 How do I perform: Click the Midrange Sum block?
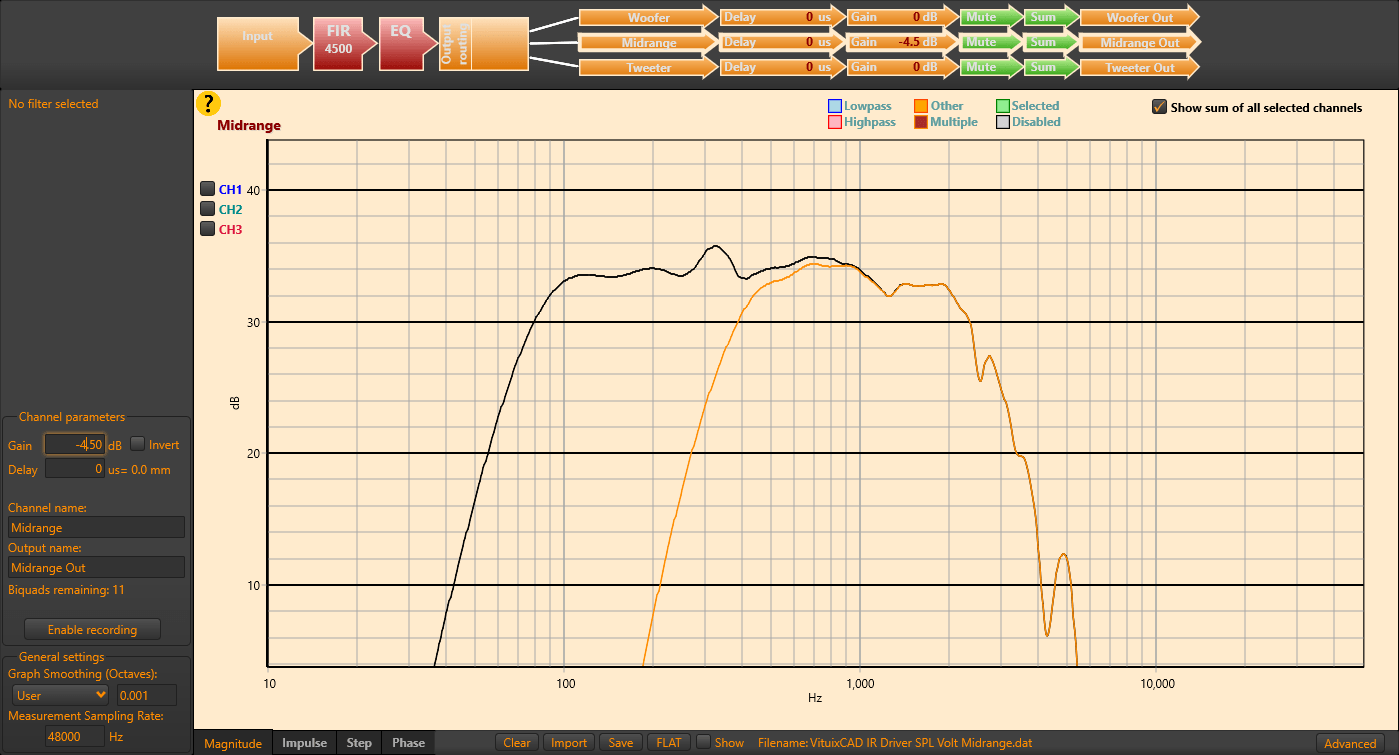point(1052,42)
